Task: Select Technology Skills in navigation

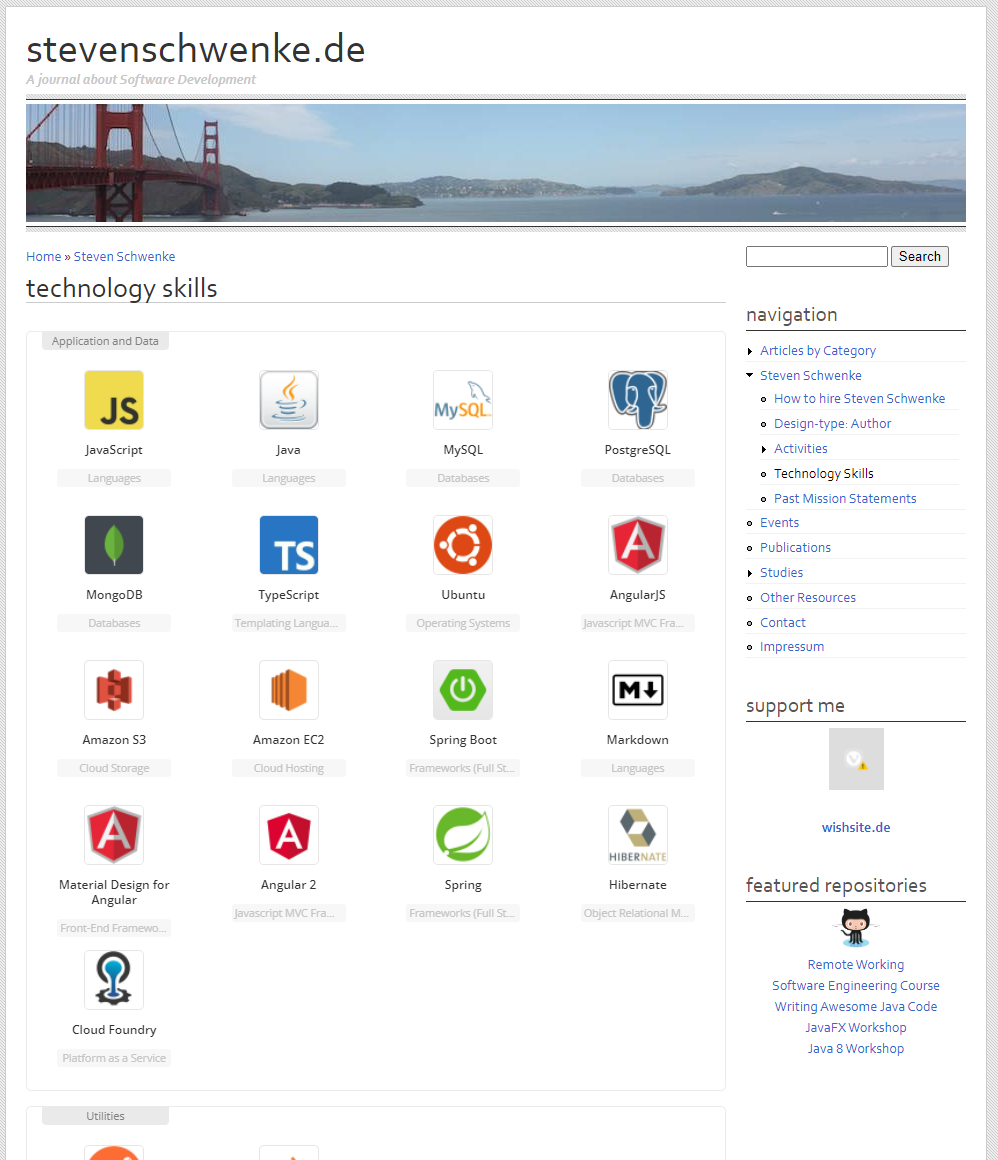Action: [823, 473]
